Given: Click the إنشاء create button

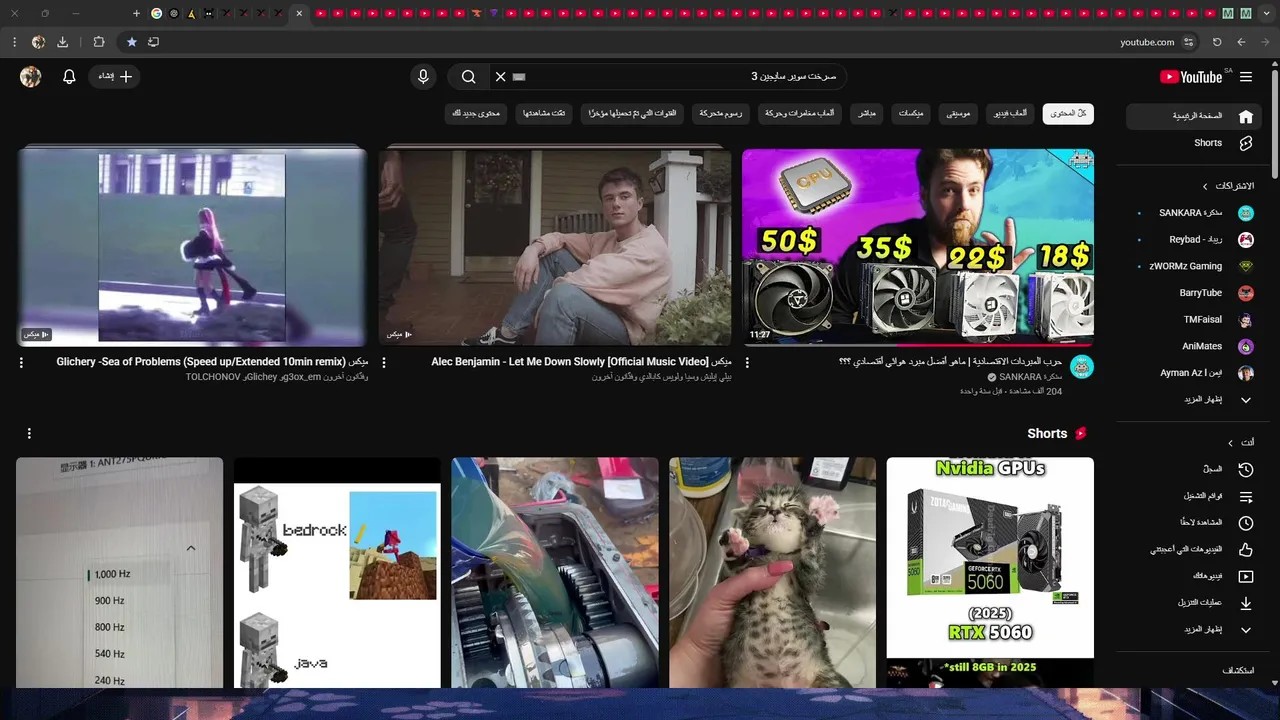Looking at the screenshot, I should click(115, 77).
